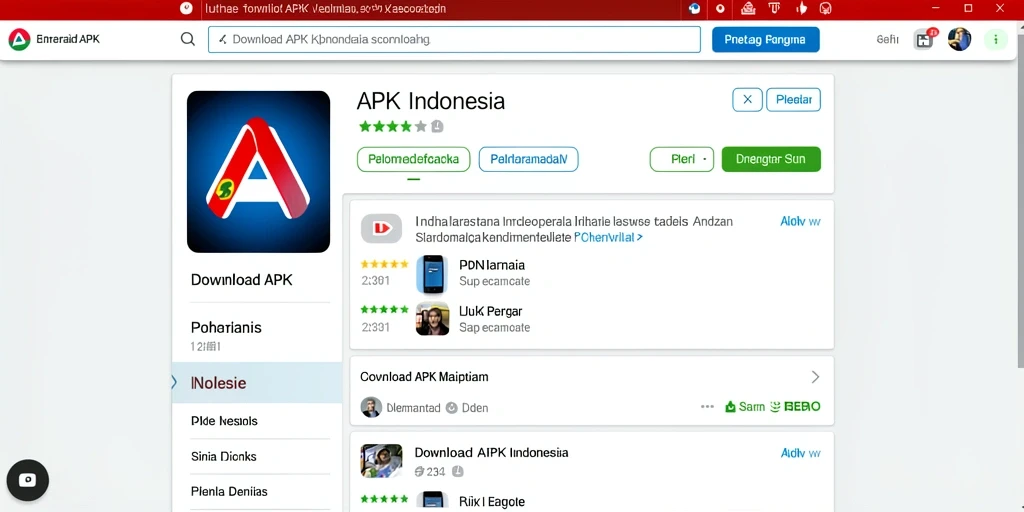Image resolution: width=1024 pixels, height=512 pixels.
Task: Click the Dlemantad author avatar
Action: [371, 407]
